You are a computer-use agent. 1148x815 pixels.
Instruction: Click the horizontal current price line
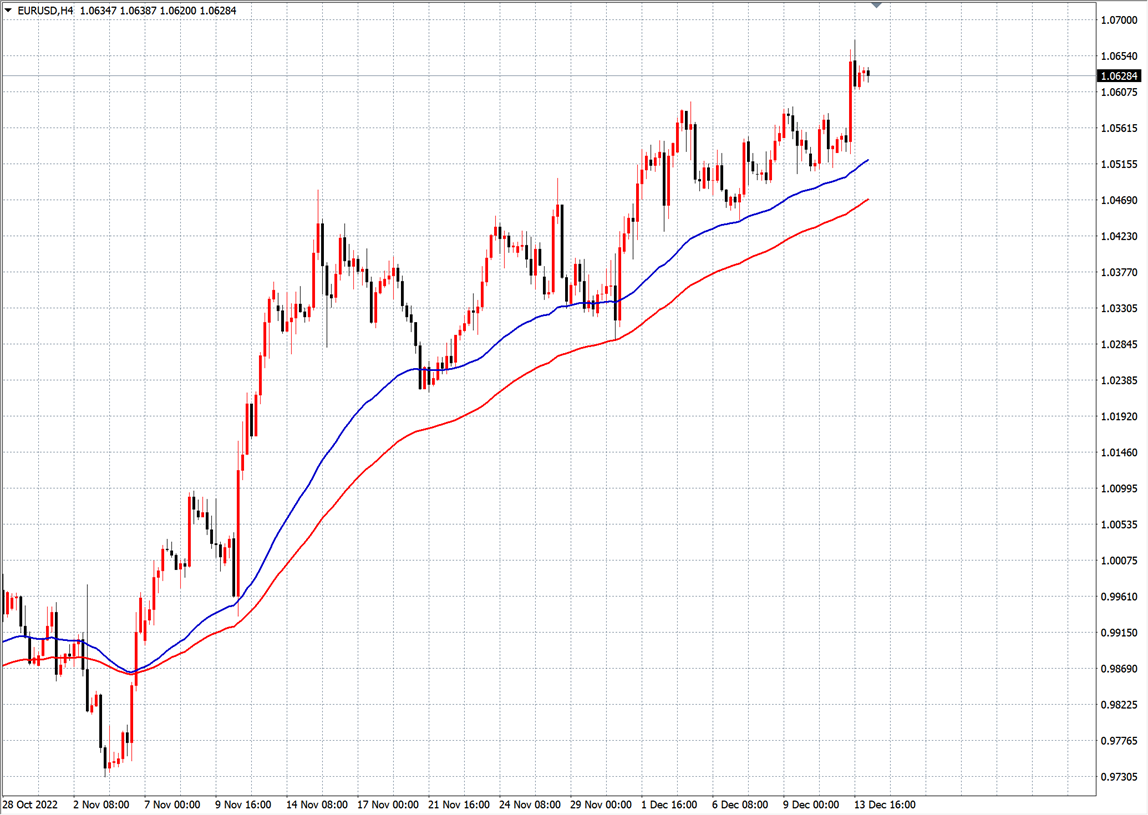coord(500,75)
